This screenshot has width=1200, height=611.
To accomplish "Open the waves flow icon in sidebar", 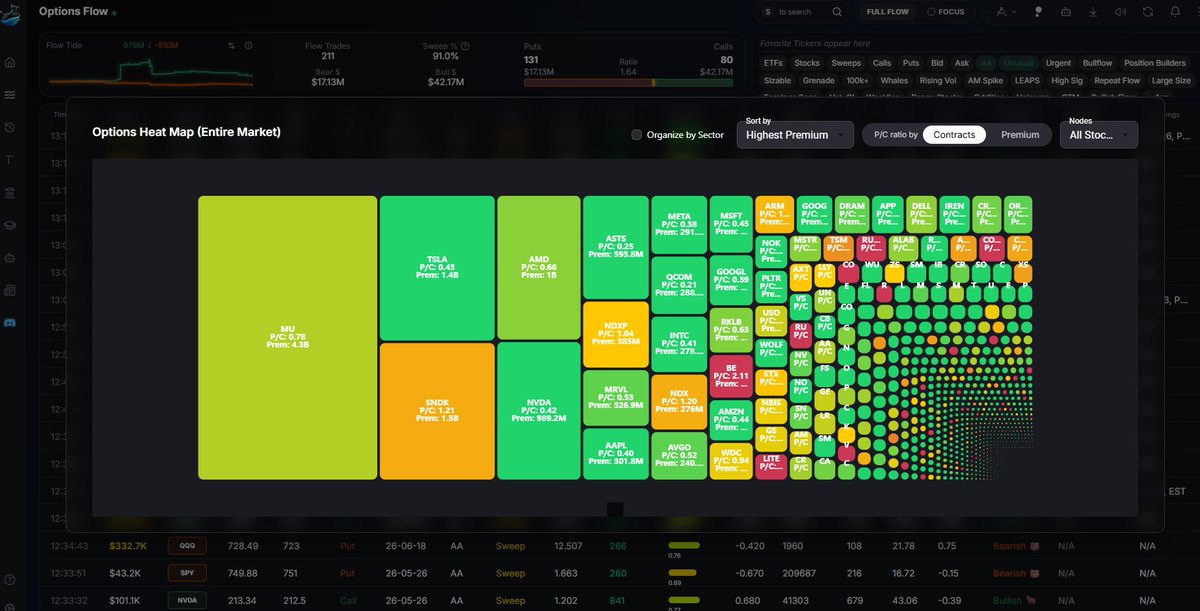I will [x=10, y=95].
